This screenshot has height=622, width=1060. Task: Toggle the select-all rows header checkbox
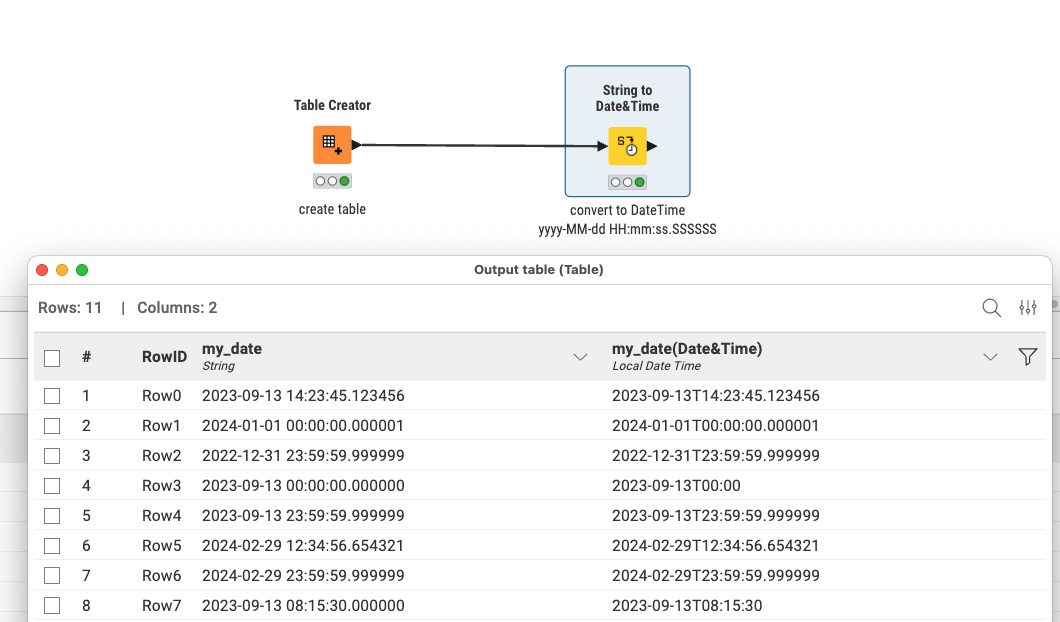click(52, 358)
